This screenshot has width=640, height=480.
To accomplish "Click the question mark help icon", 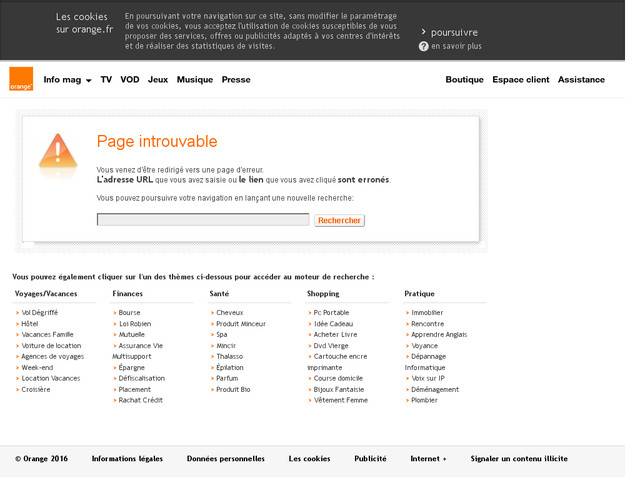I will (423, 47).
